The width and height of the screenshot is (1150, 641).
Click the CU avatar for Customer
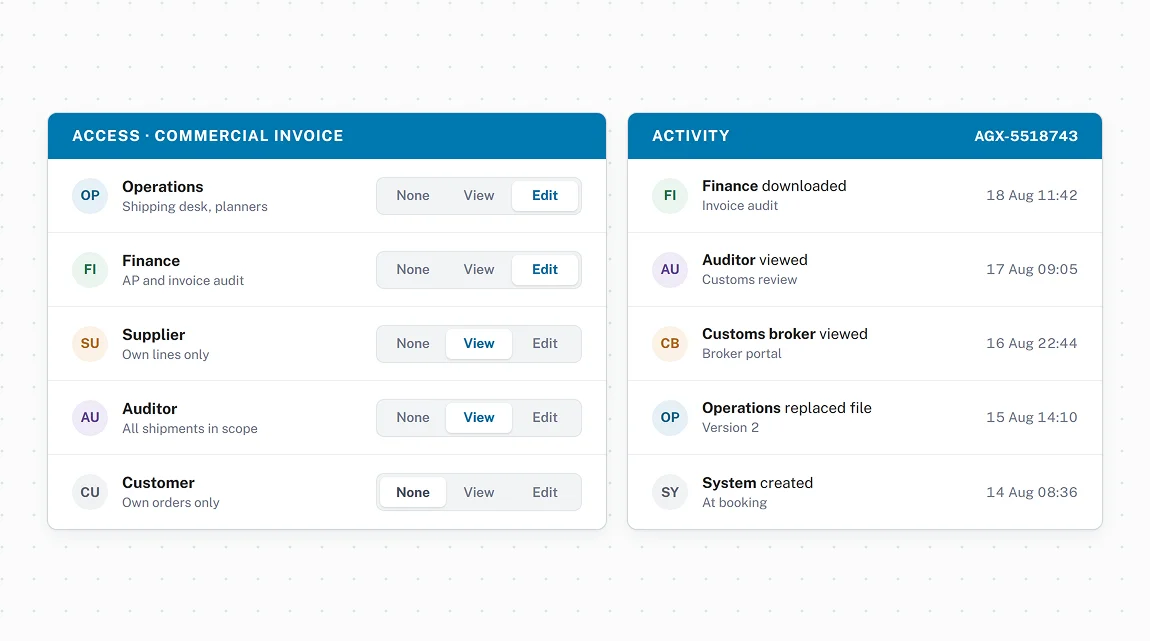point(90,492)
